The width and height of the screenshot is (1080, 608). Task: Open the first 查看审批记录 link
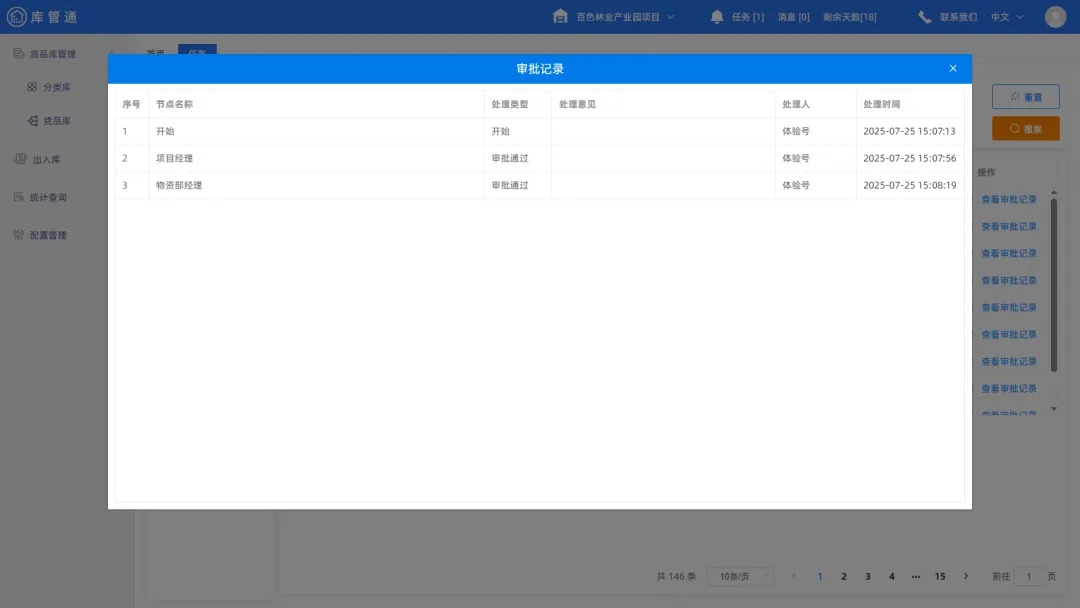click(1008, 199)
